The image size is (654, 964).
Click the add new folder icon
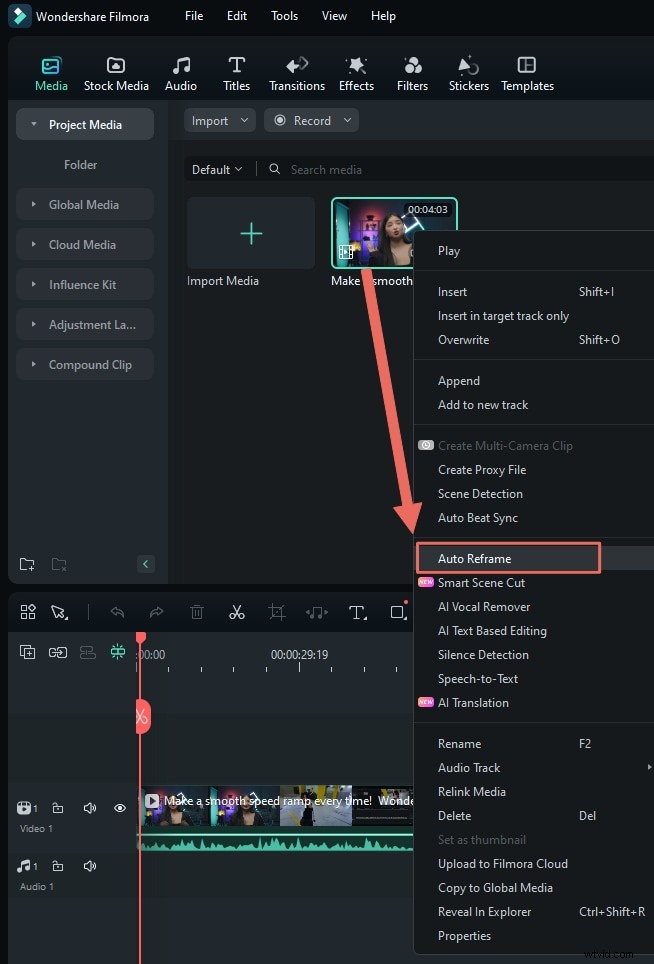[x=27, y=564]
